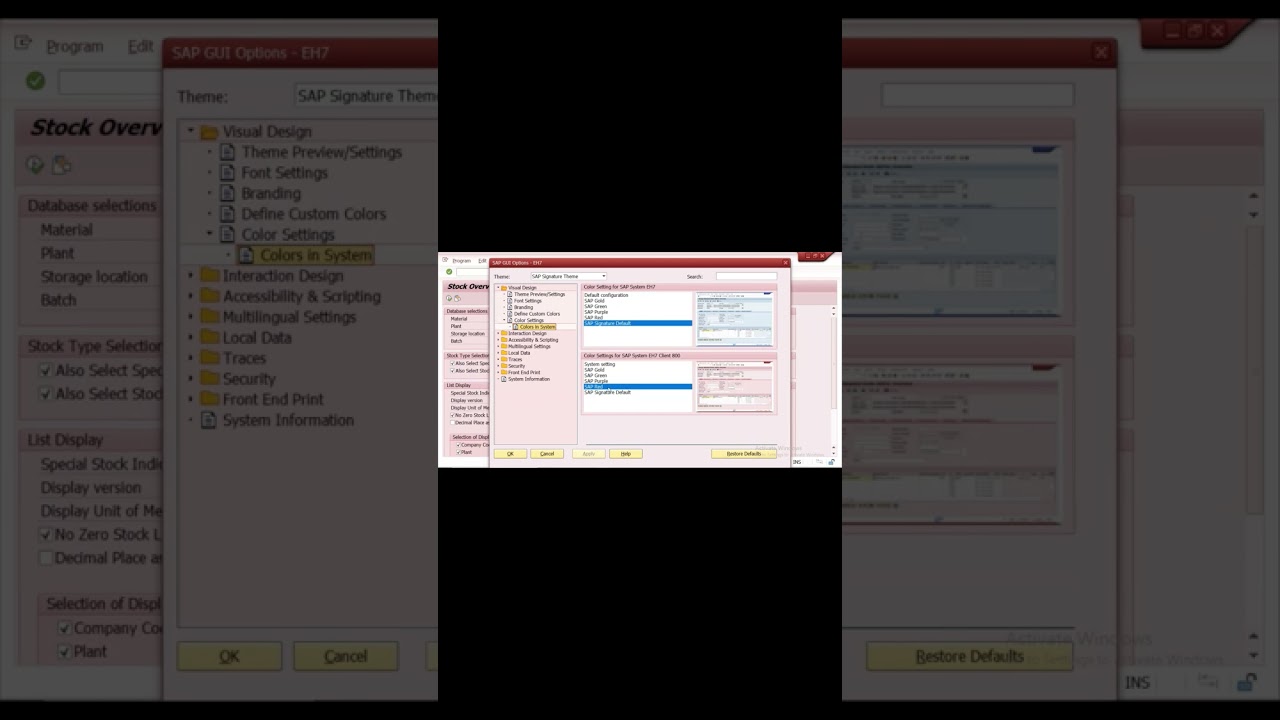Open the Program menu in sharp SAP window
The height and width of the screenshot is (720, 1280).
461,261
